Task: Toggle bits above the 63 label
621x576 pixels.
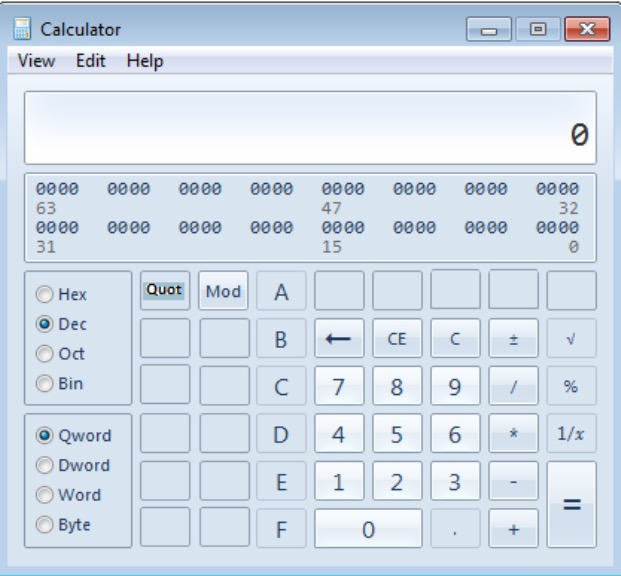Action: click(x=57, y=189)
